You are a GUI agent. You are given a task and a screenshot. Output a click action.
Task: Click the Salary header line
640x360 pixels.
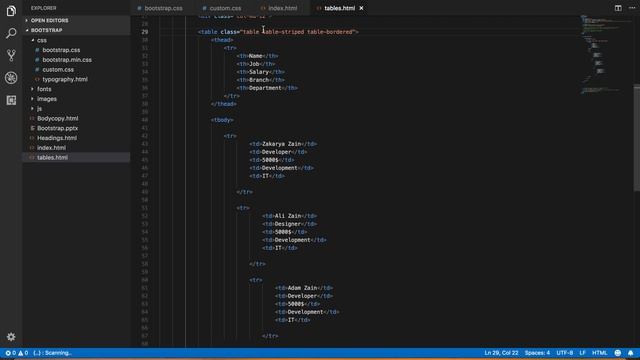260,72
